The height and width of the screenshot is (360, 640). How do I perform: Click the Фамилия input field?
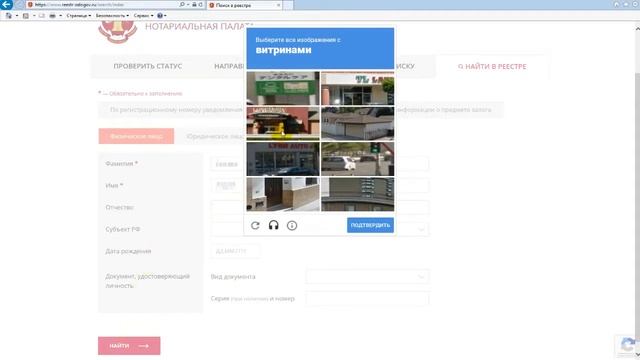(x=320, y=164)
